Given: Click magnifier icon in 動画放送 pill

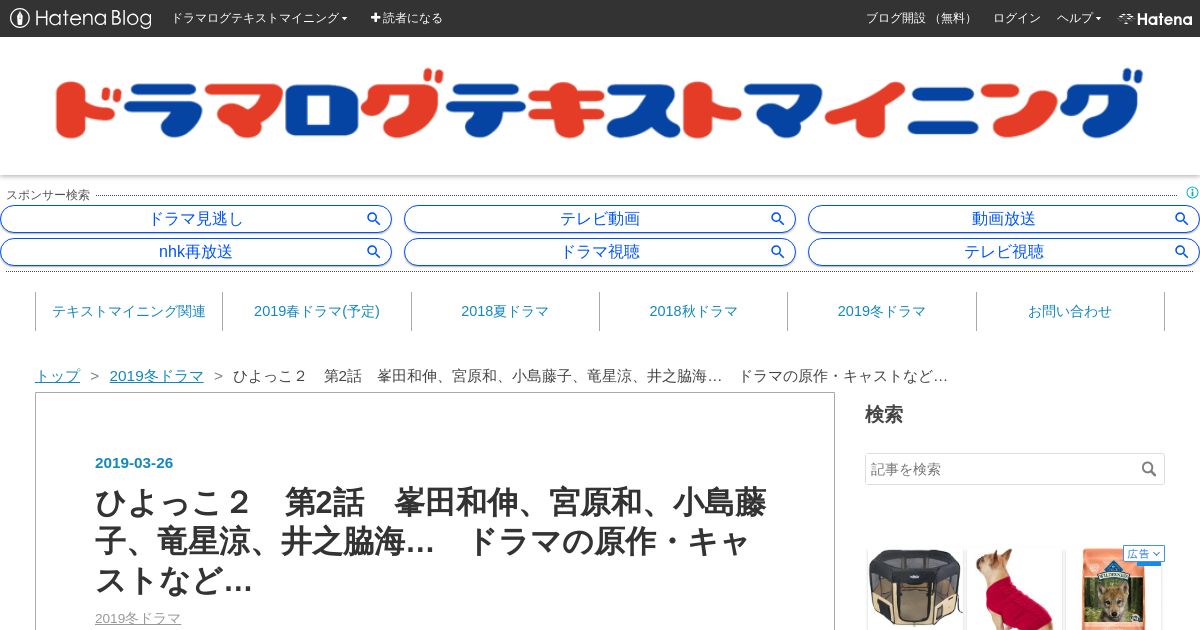Looking at the screenshot, I should (1181, 219).
